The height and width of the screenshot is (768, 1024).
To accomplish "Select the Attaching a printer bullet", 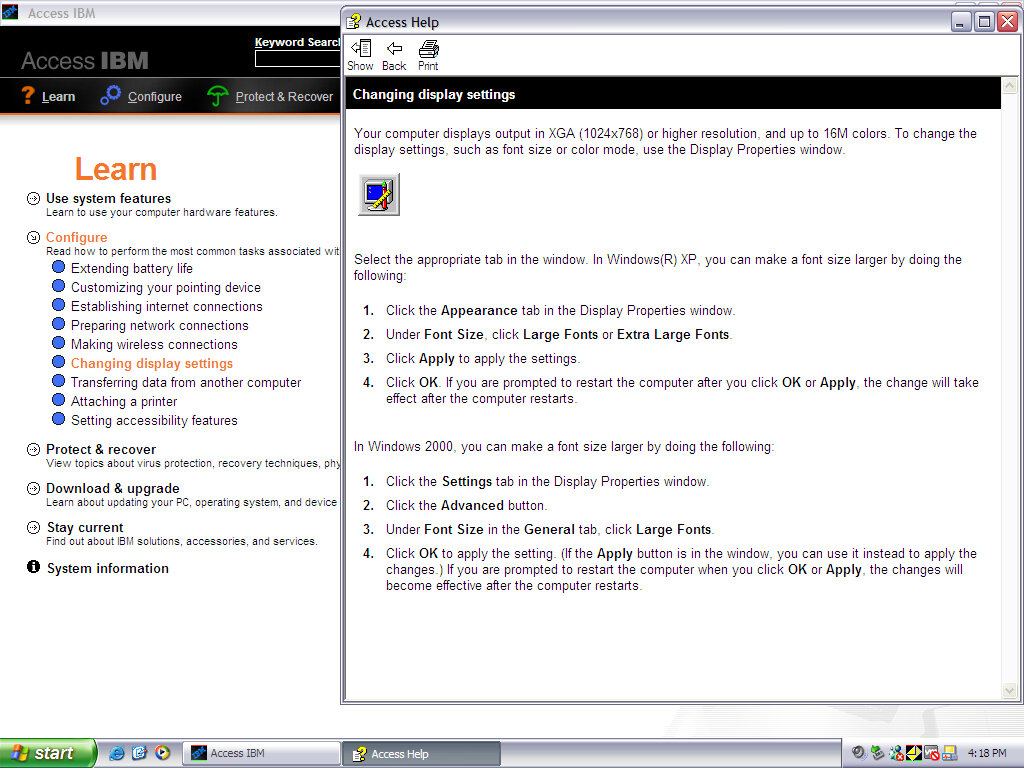I will [59, 401].
